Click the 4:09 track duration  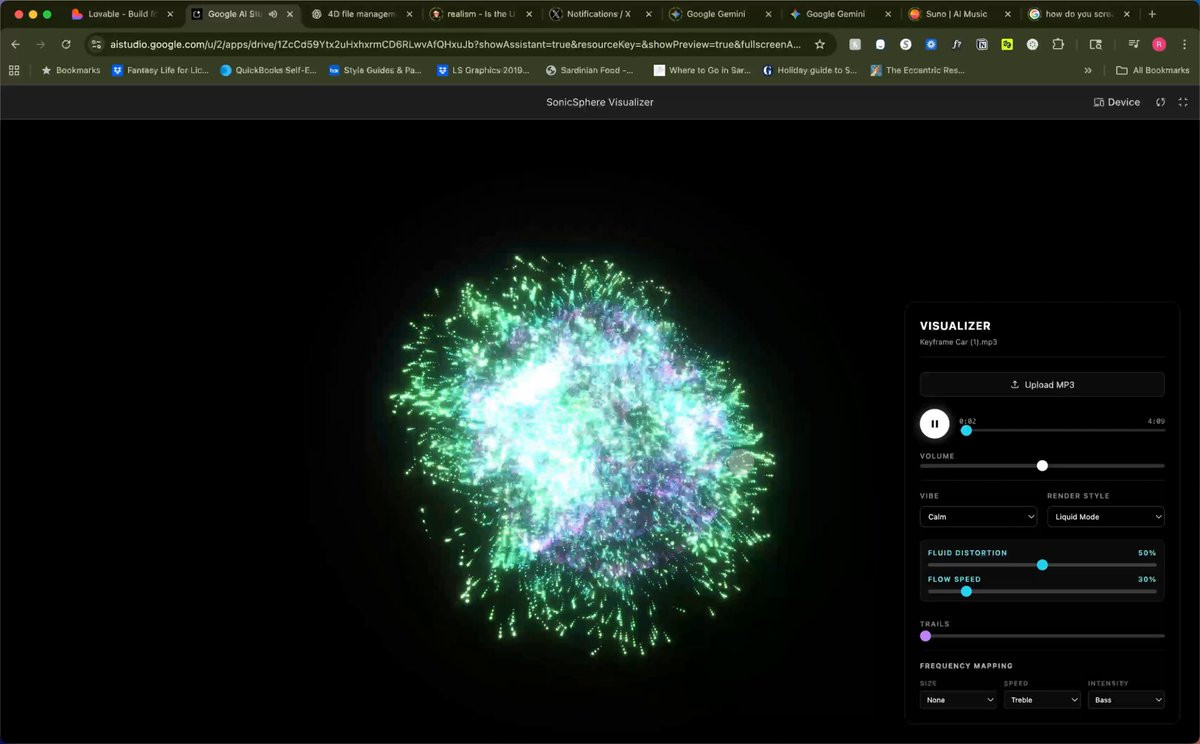[x=1156, y=421]
